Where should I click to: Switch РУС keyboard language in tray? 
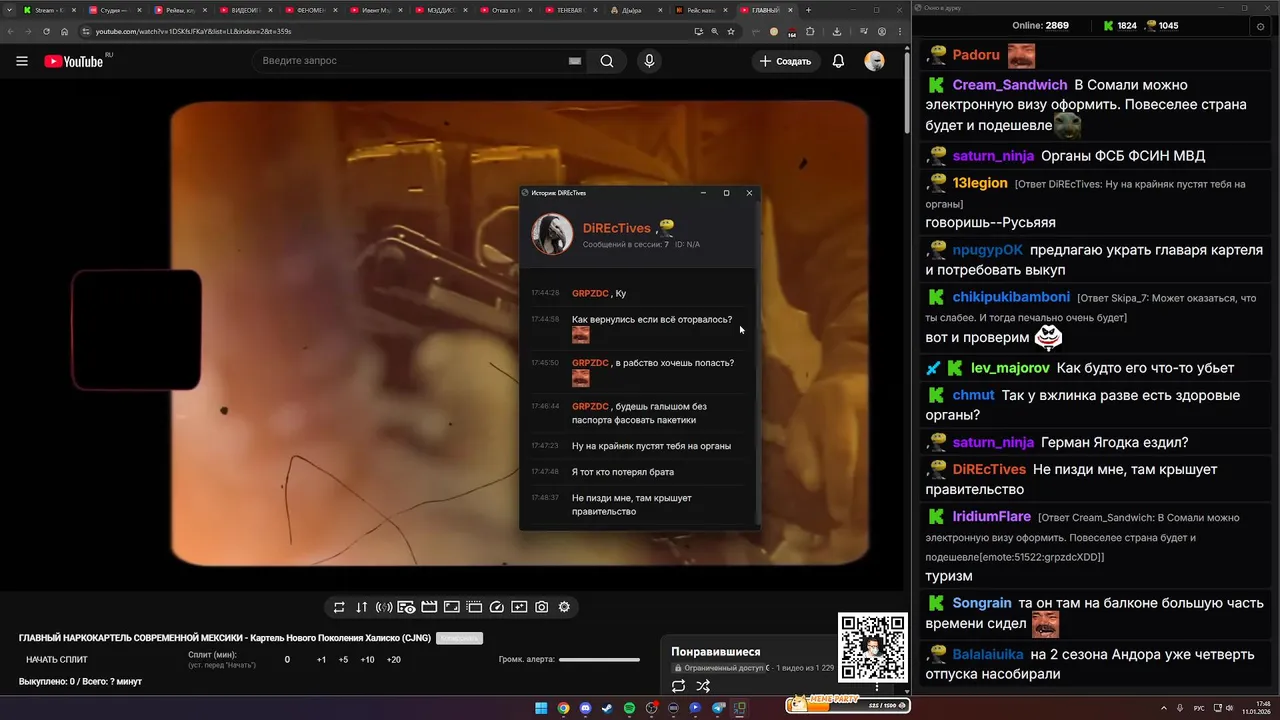(x=1199, y=708)
